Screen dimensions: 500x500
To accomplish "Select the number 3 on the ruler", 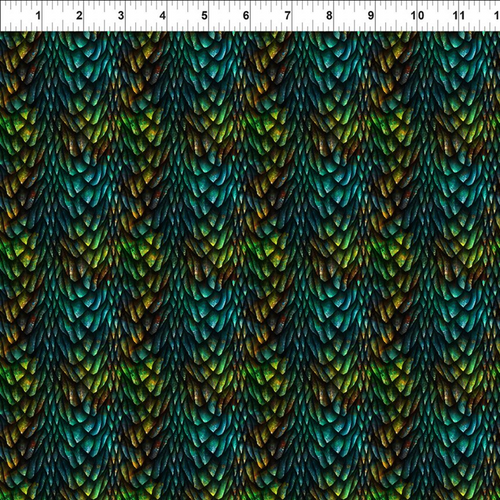I will pos(121,15).
